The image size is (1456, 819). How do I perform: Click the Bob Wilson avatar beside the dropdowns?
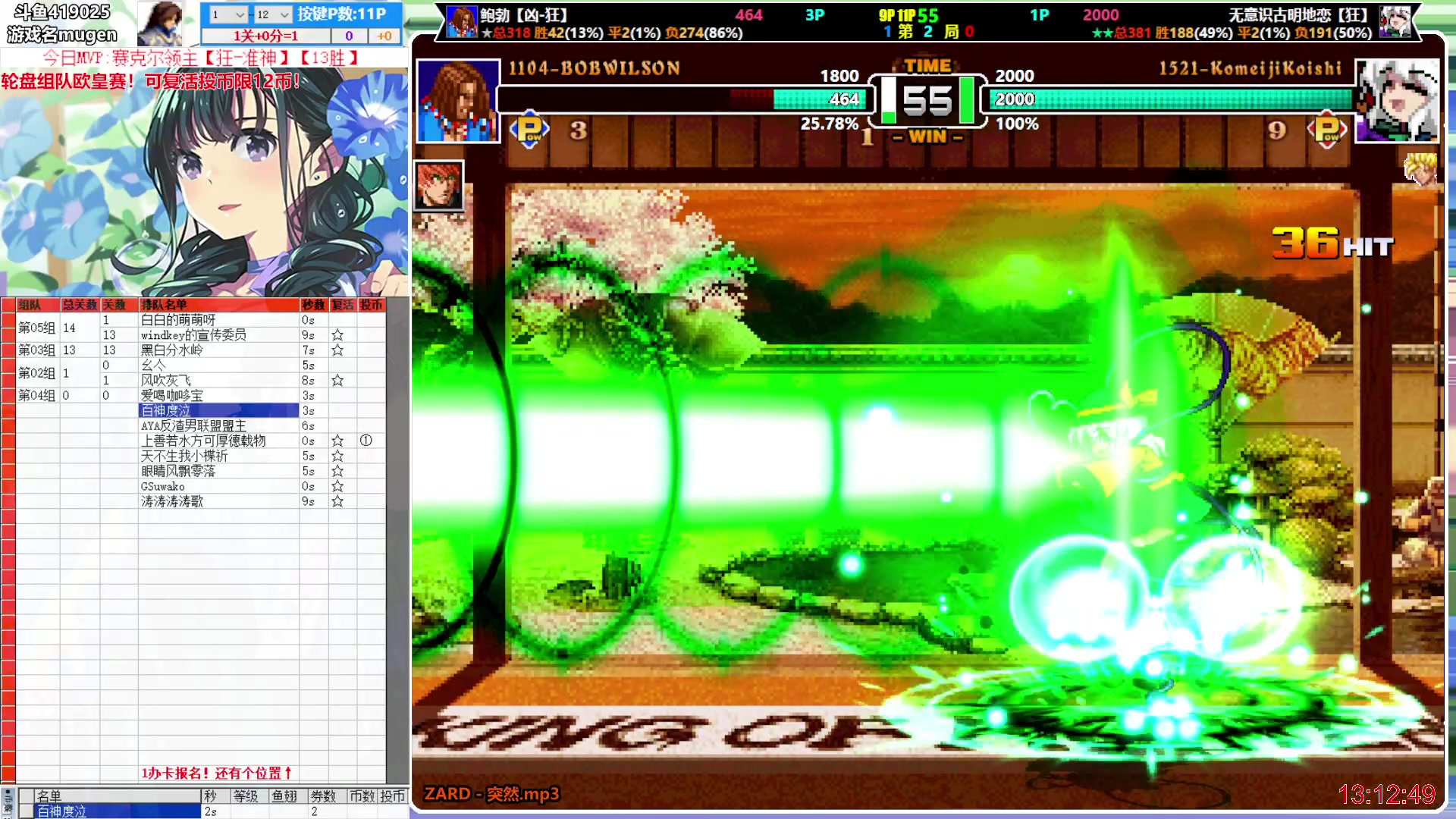160,24
